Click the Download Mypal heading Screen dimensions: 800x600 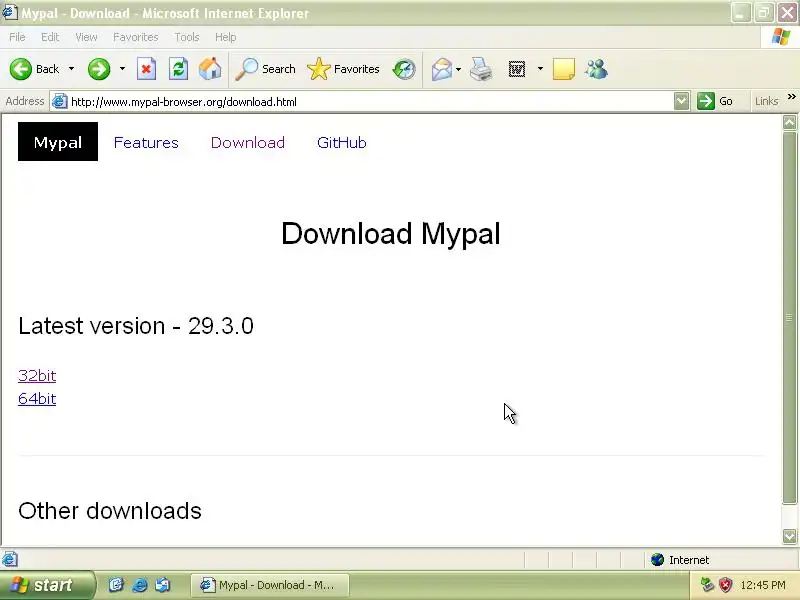391,234
